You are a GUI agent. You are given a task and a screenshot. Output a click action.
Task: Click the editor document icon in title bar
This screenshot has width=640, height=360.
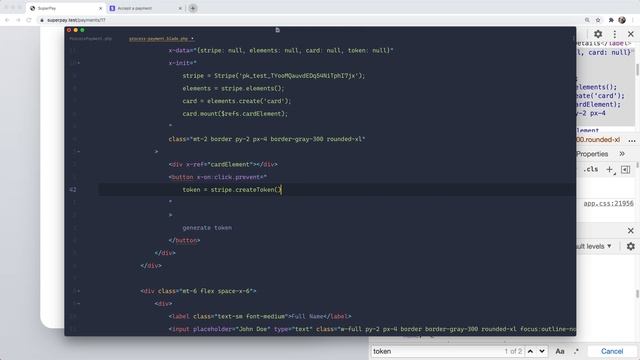[x=278, y=30]
